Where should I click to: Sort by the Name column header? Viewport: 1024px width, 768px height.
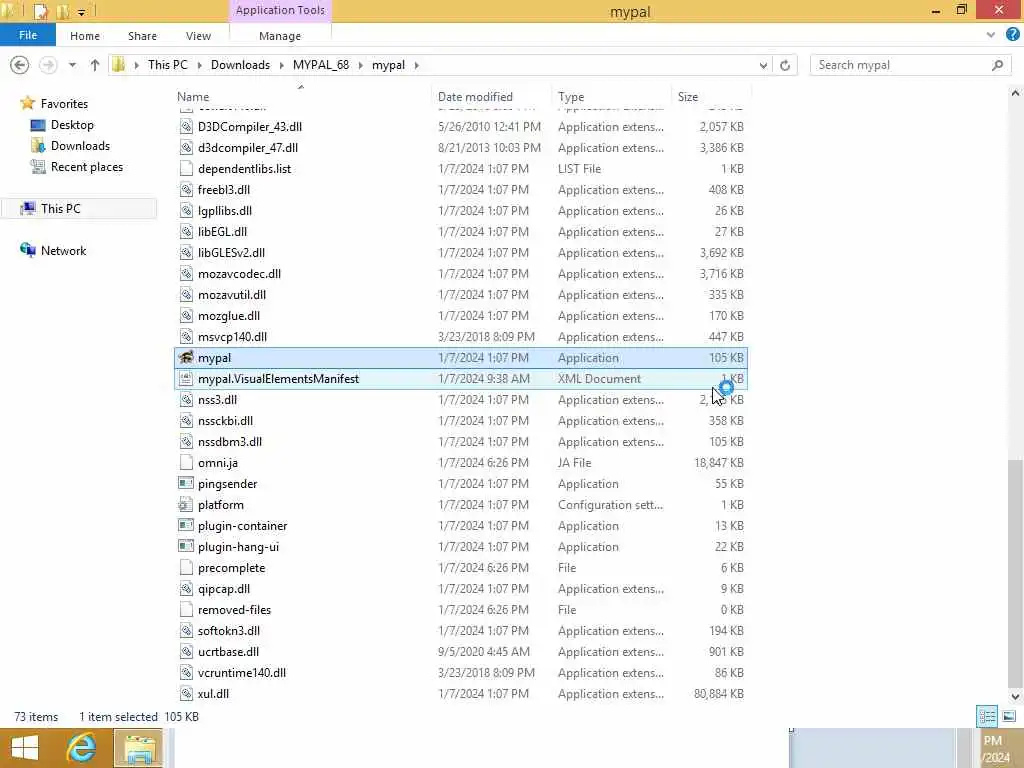coord(193,97)
